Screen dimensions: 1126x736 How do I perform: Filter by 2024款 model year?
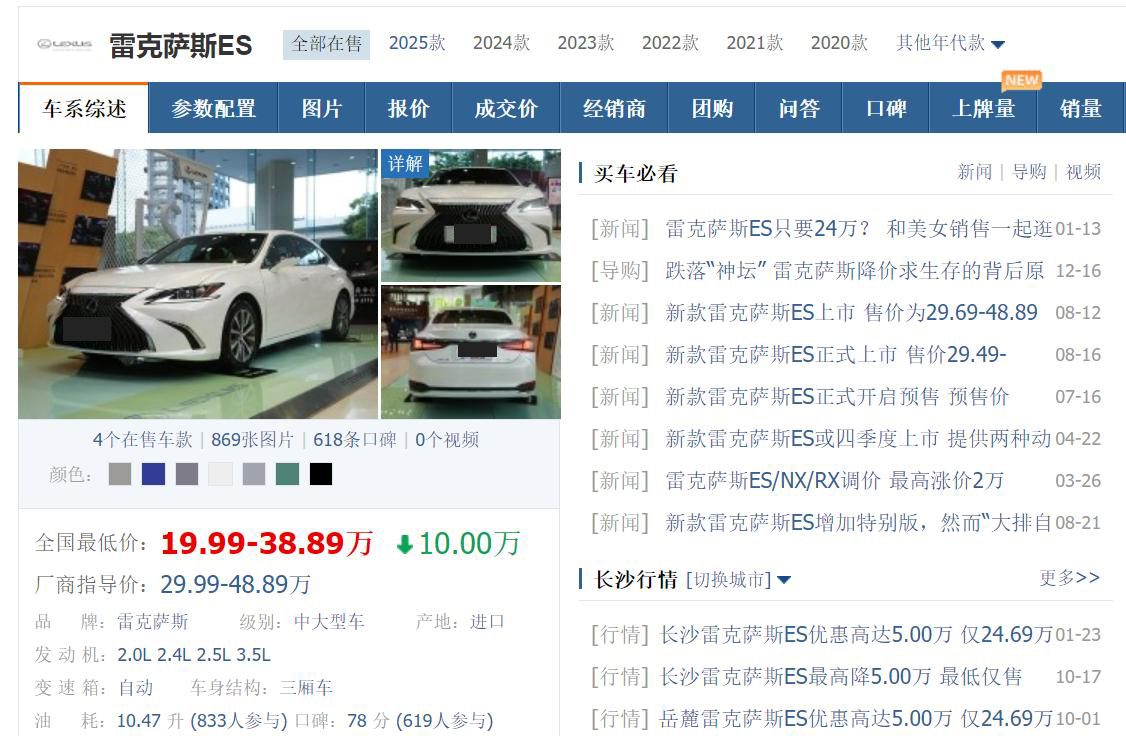501,43
